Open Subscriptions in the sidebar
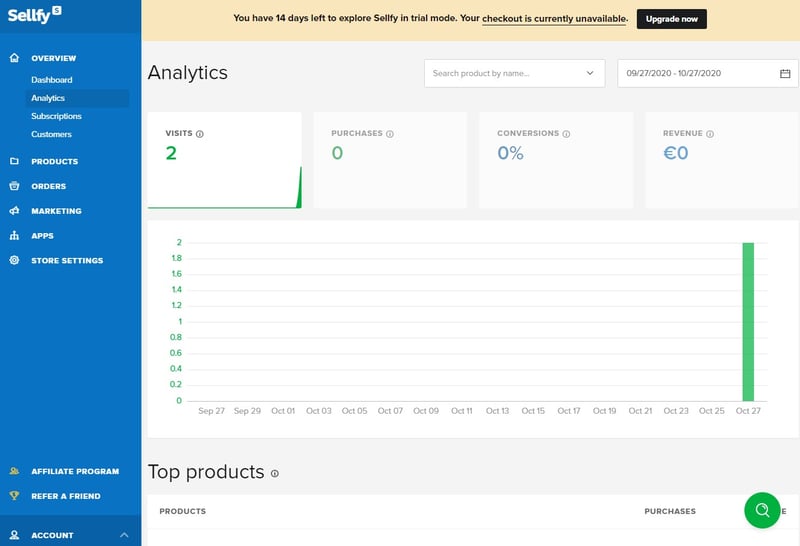Viewport: 800px width, 546px height. tap(56, 116)
